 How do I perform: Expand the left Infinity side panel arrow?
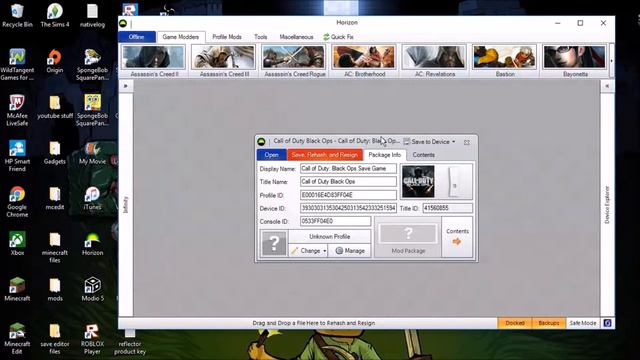click(126, 86)
